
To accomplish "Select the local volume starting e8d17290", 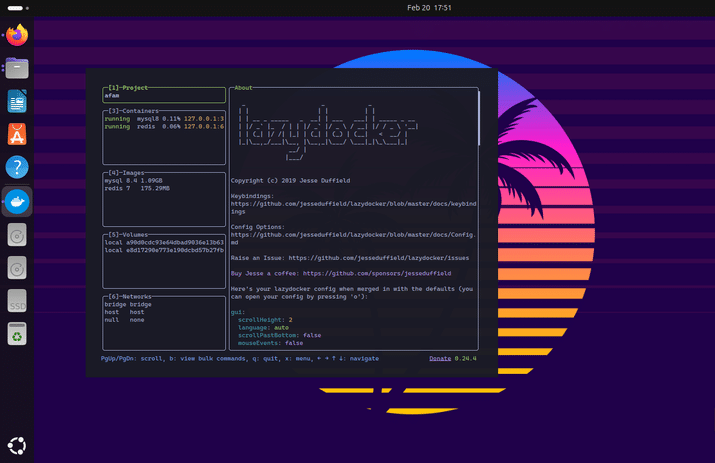I will click(164, 250).
